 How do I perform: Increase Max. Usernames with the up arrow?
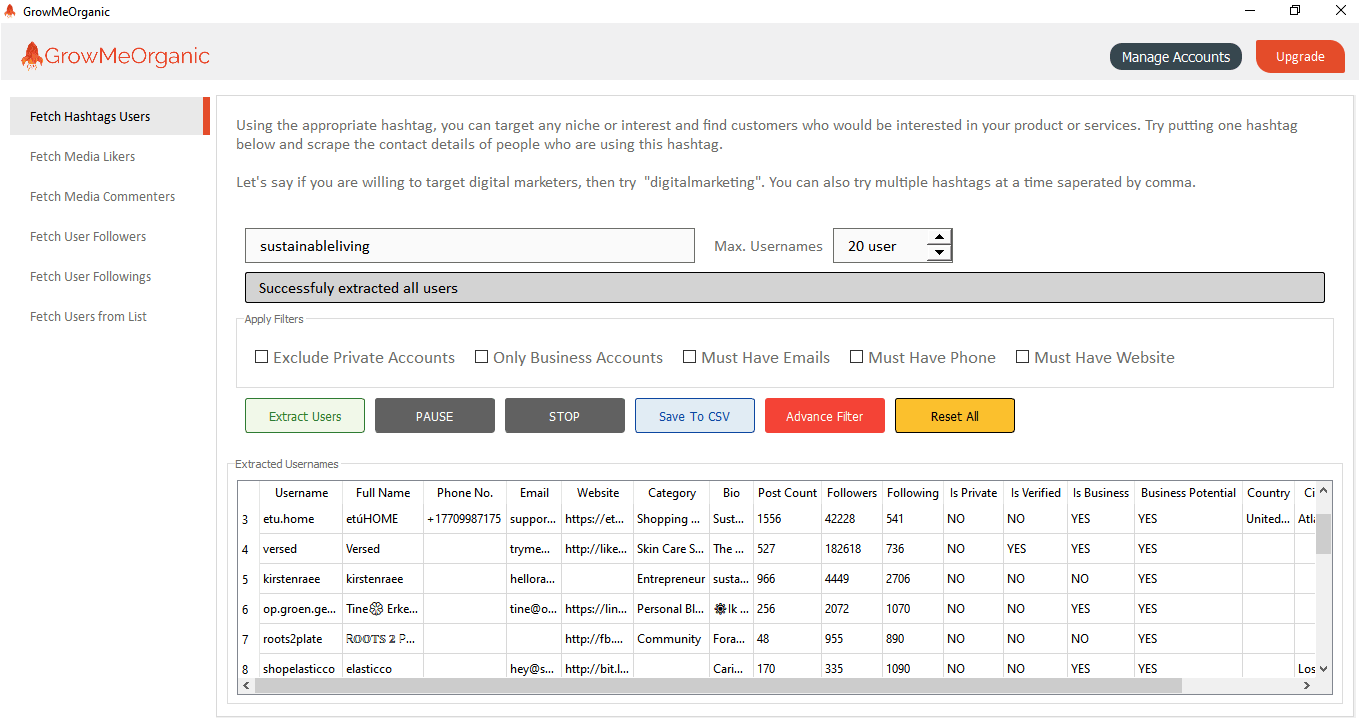pyautogui.click(x=938, y=238)
